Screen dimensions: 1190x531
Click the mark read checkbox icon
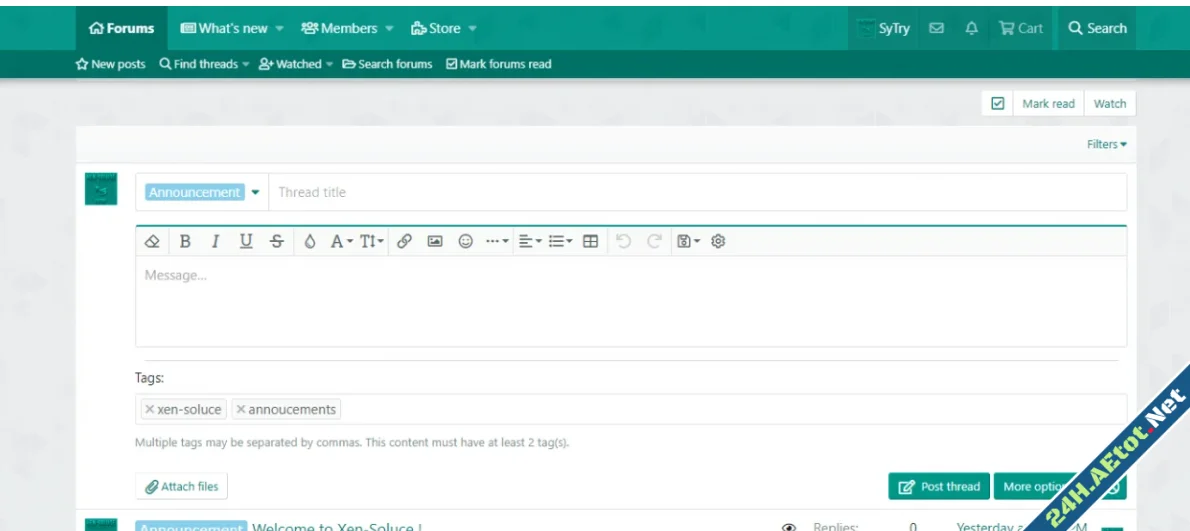point(997,104)
